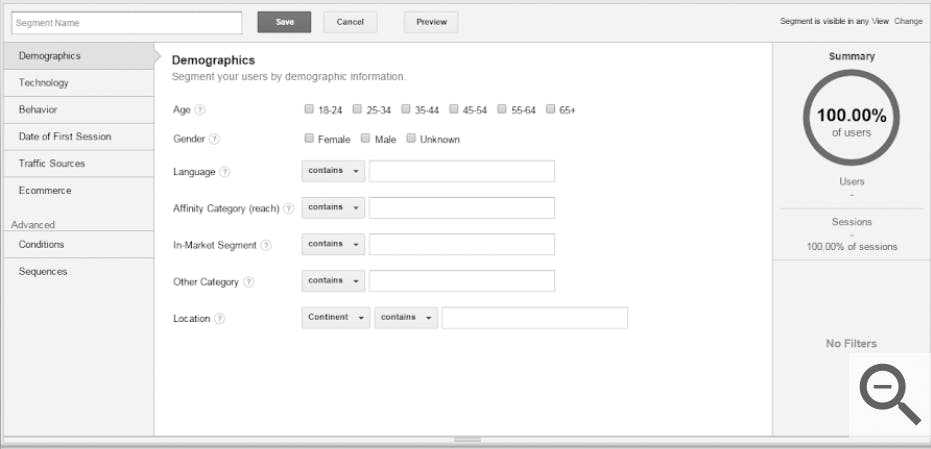Image resolution: width=931 pixels, height=449 pixels.
Task: Open help tooltip next to Age
Action: [x=200, y=109]
